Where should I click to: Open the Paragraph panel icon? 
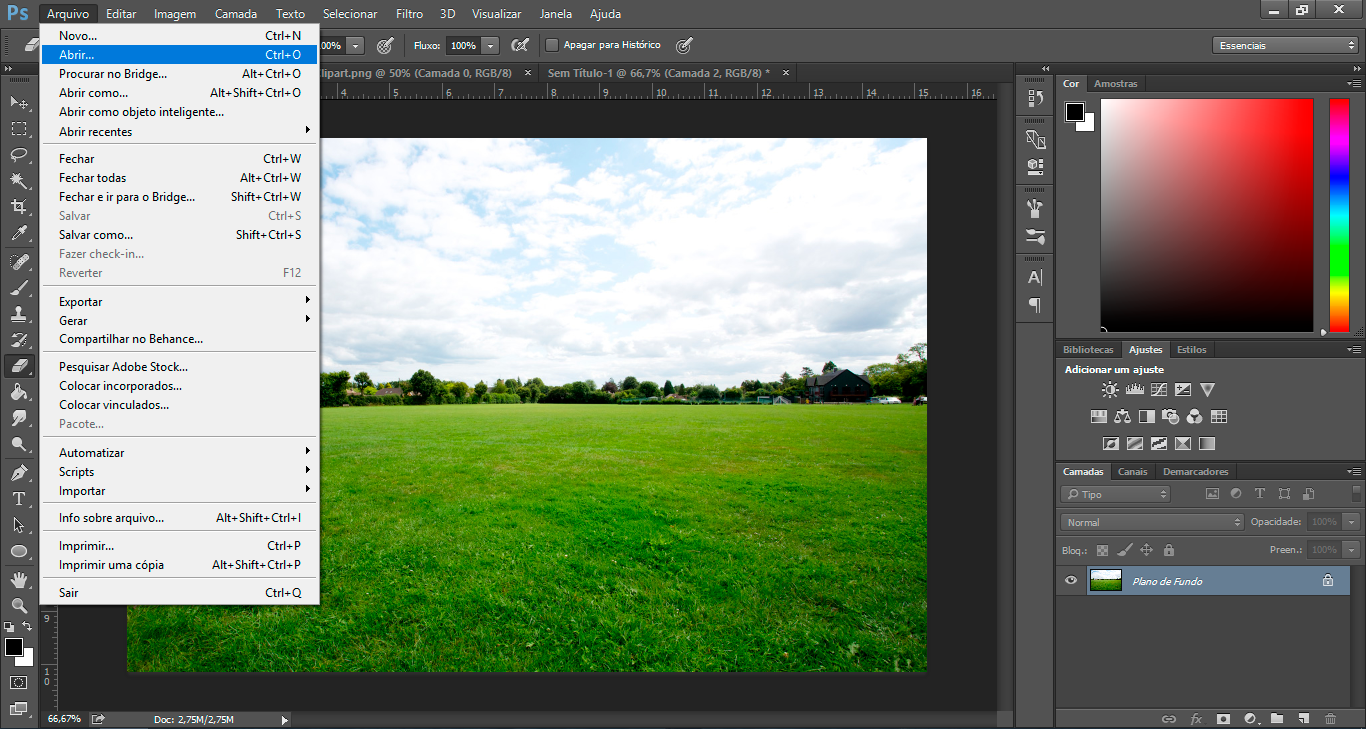coord(1035,305)
